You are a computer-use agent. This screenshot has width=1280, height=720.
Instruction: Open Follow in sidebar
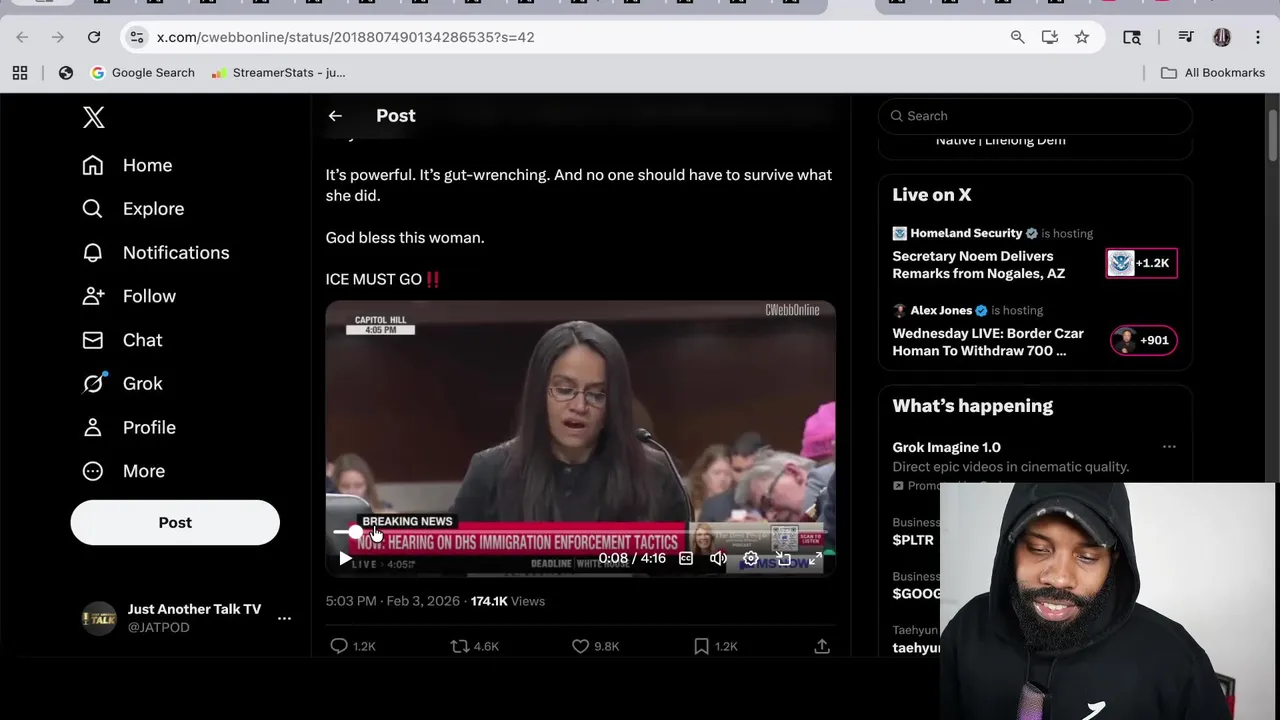[129, 296]
